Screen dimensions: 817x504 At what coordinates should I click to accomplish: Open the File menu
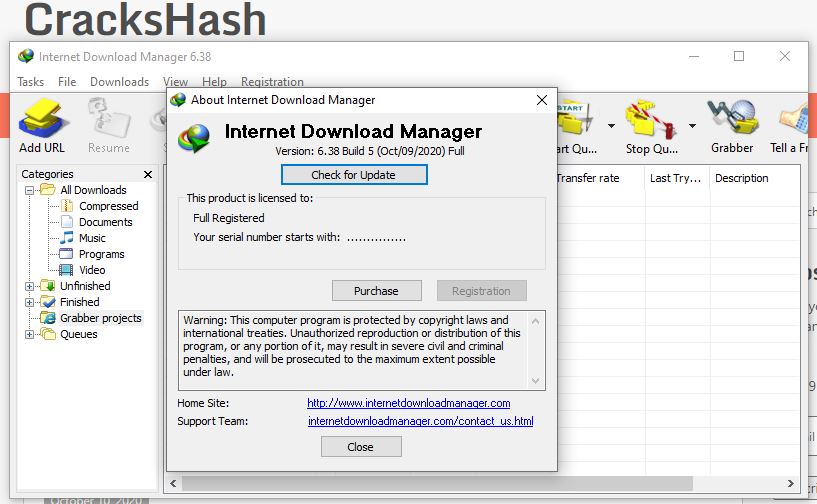click(67, 82)
